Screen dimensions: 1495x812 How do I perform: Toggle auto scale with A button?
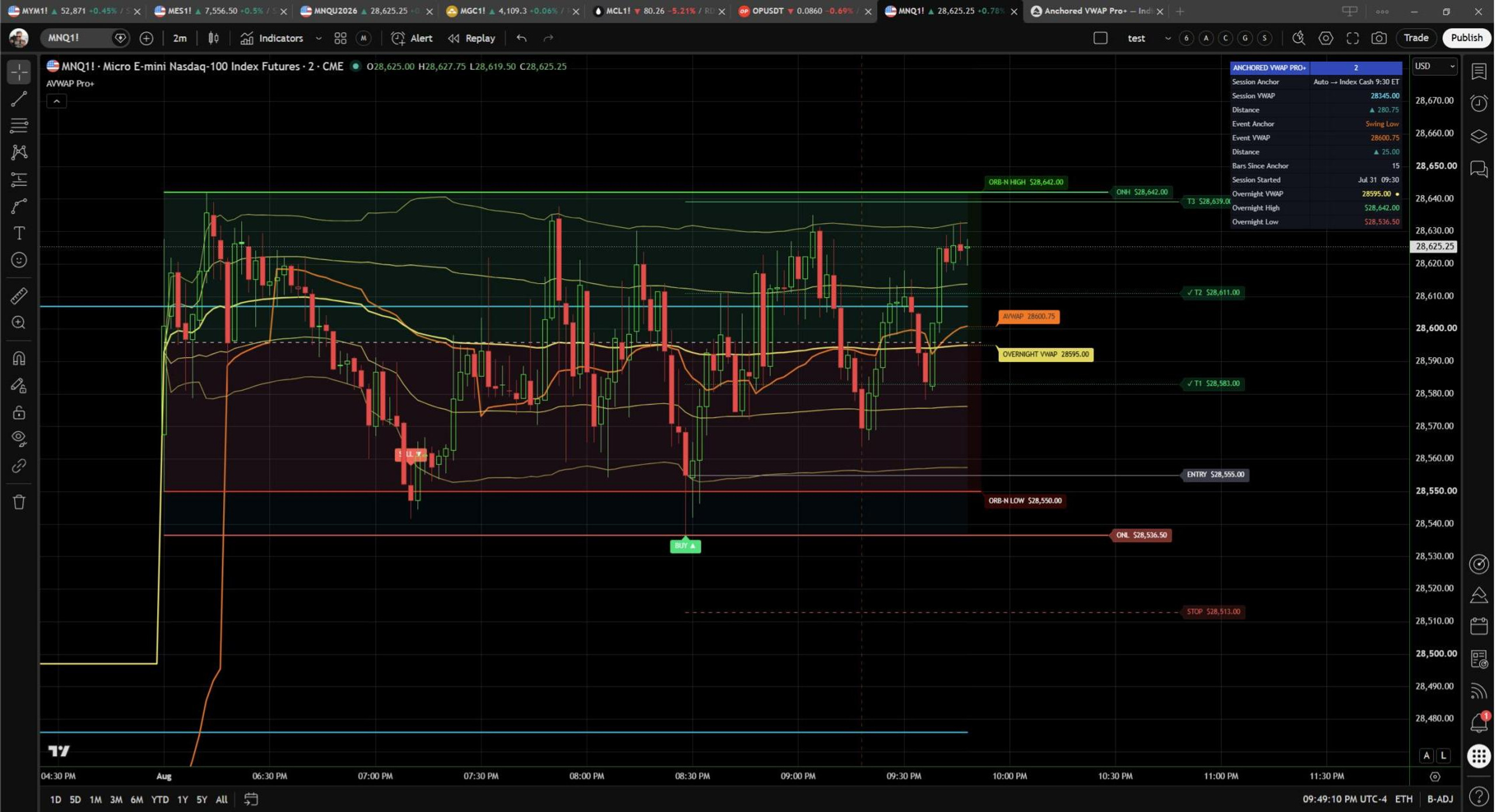pos(1427,755)
